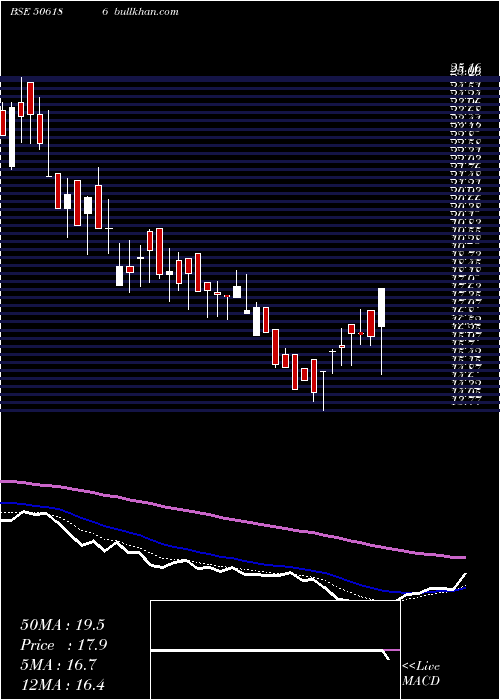
Task: Click the '12MA : 16.4' reading
Action: 62,684
